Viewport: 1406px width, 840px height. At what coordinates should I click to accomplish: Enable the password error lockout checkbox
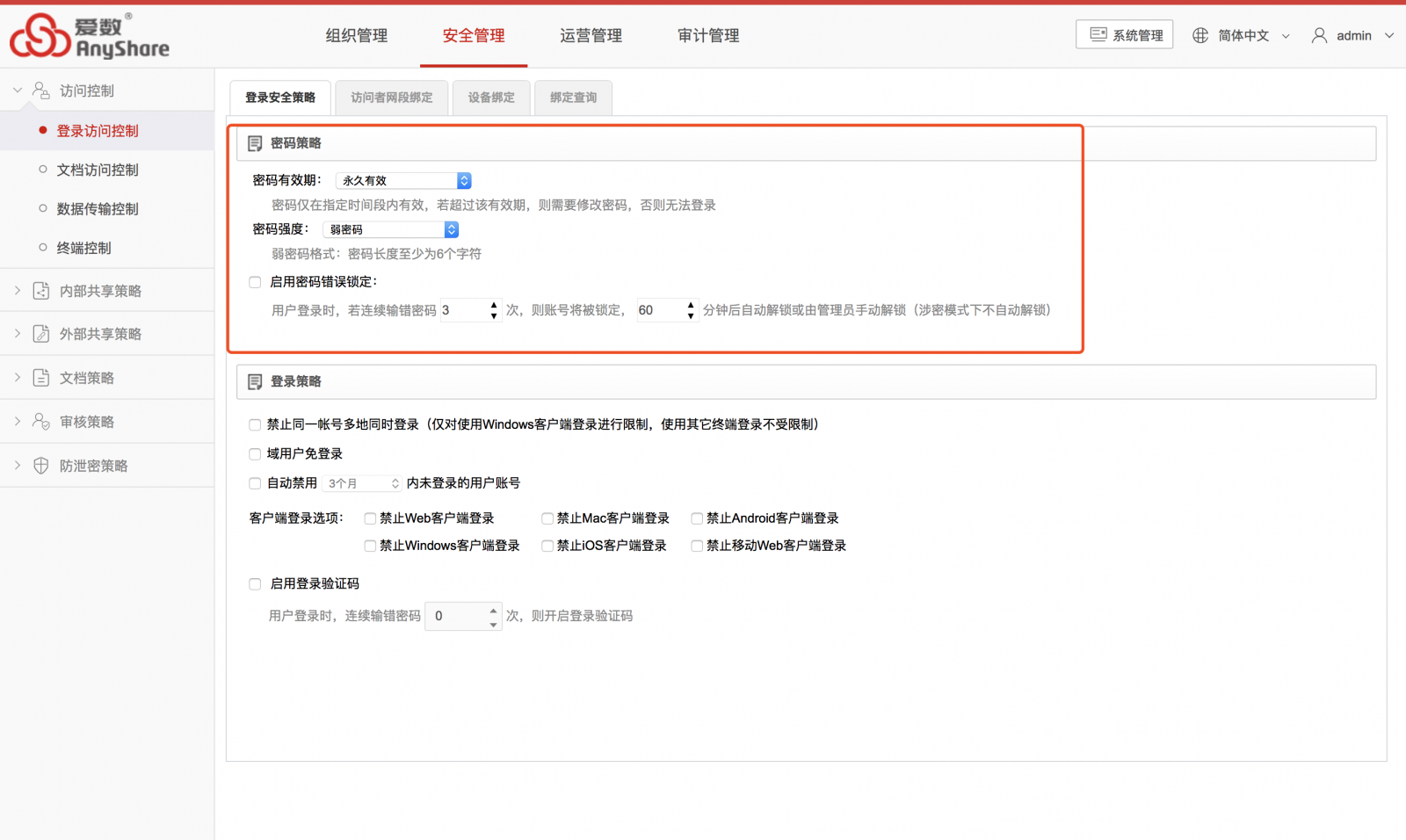coord(255,282)
